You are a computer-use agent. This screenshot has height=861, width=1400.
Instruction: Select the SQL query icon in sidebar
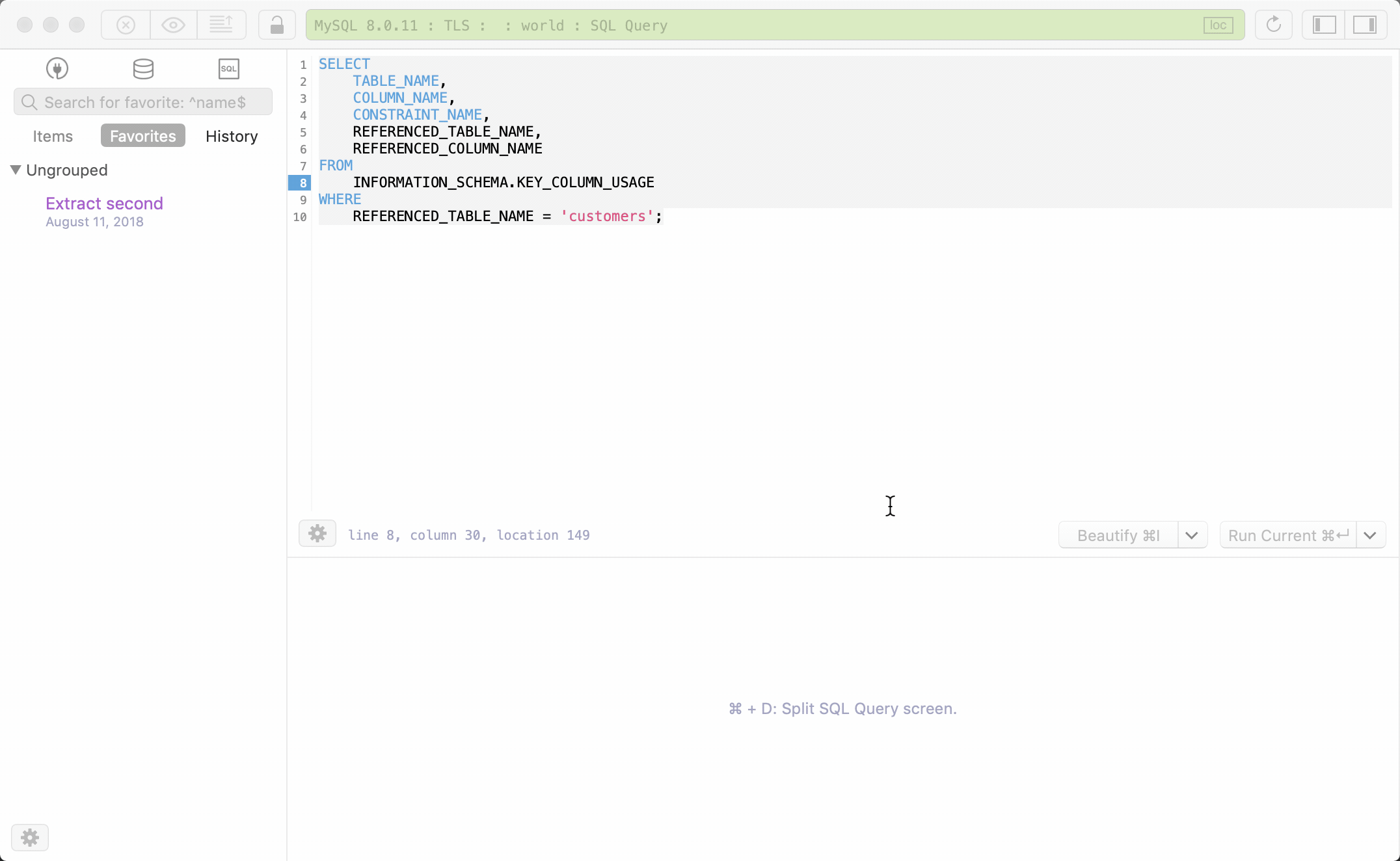click(x=228, y=68)
